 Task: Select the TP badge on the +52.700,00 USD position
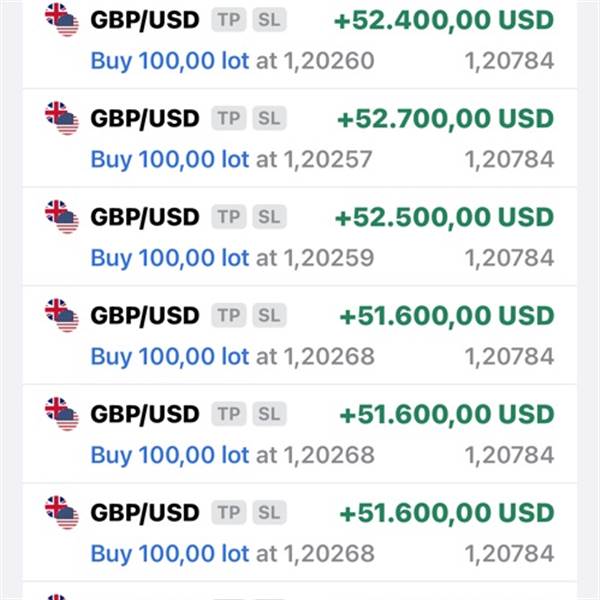pyautogui.click(x=229, y=118)
